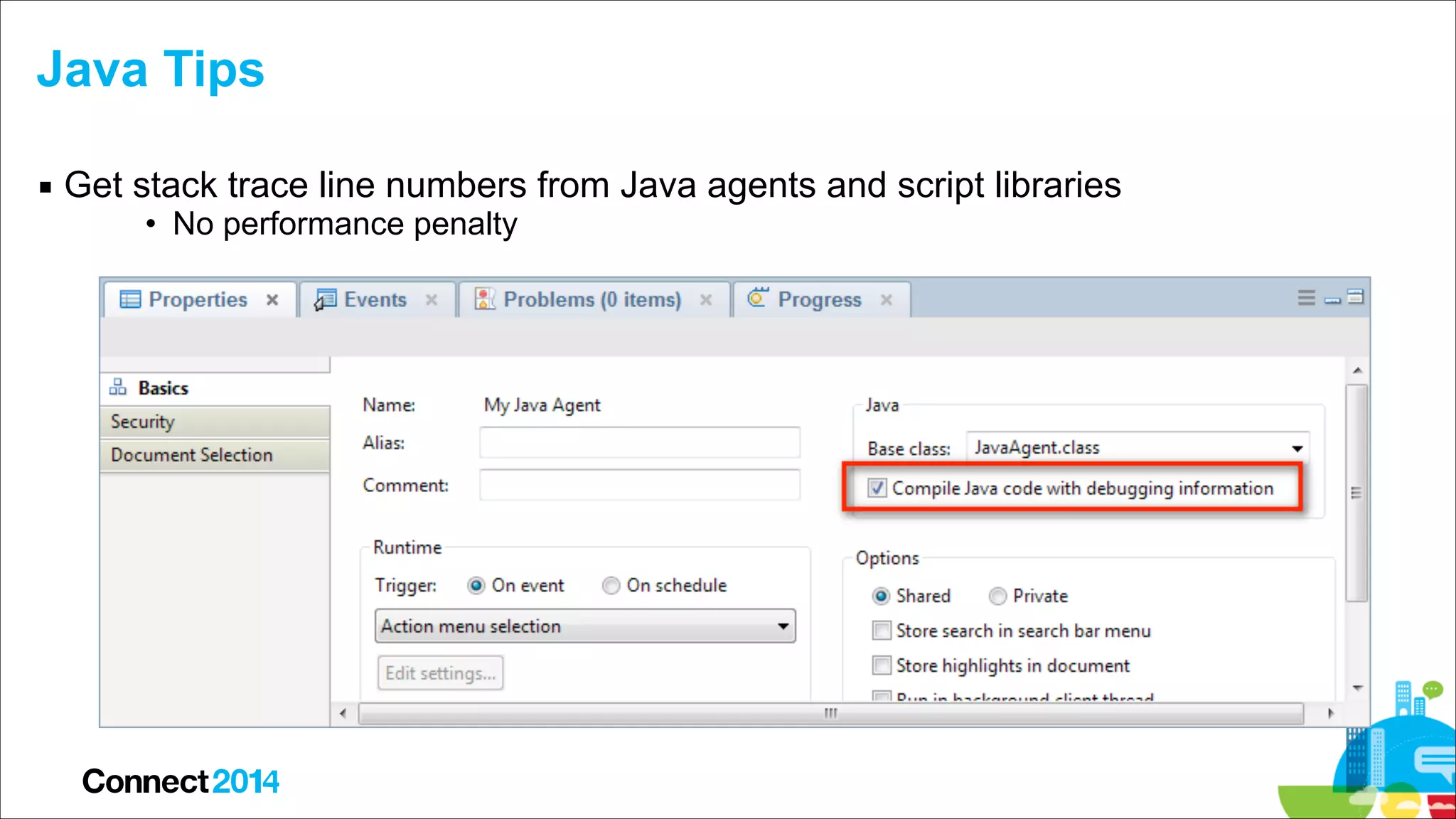Screen dimensions: 1456x819
Task: Close the Progress tab
Action: [x=887, y=300]
